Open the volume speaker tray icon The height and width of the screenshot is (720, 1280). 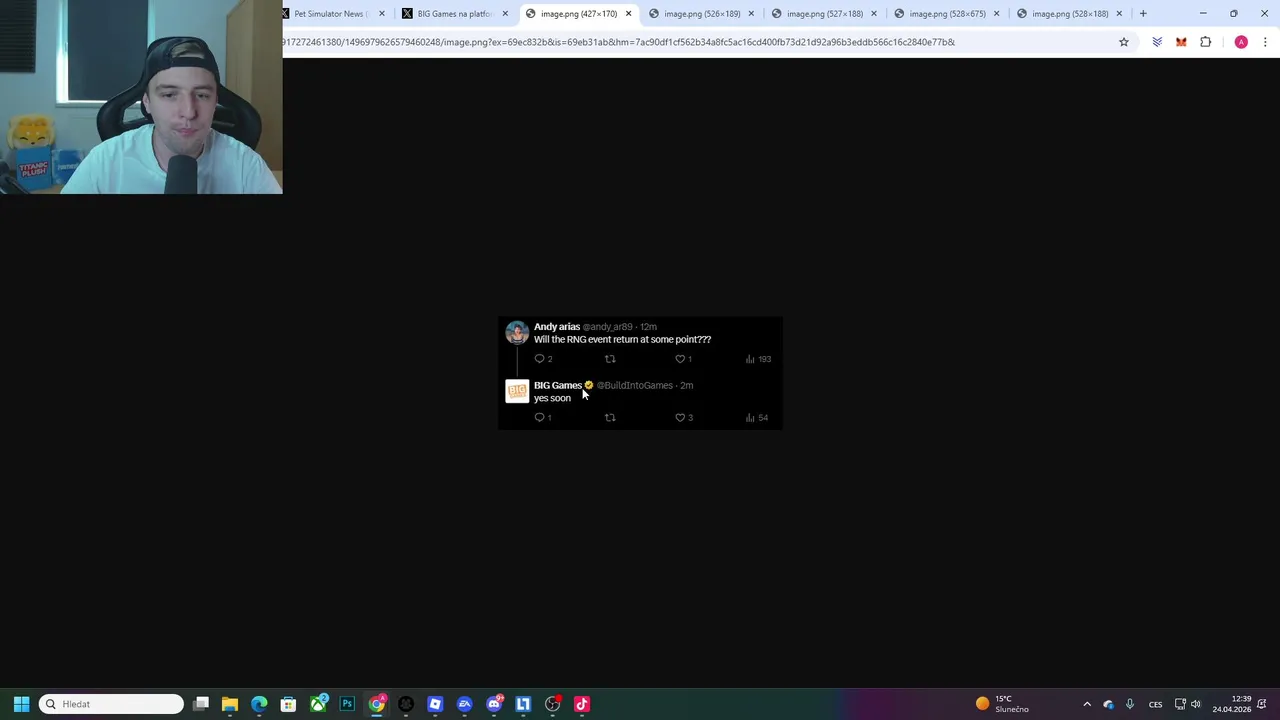pos(1196,704)
